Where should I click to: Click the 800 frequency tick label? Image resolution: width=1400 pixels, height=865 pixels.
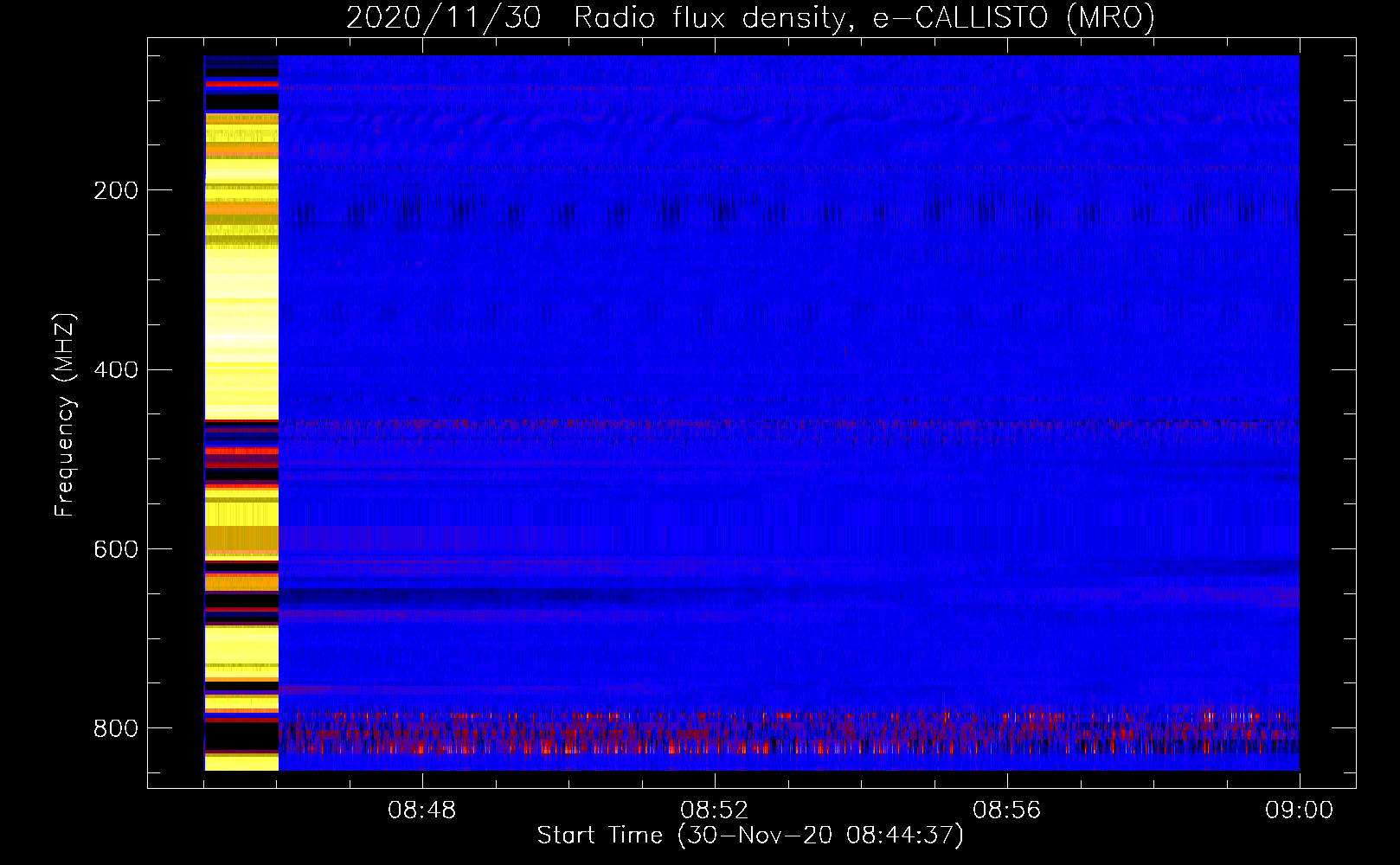[x=116, y=728]
